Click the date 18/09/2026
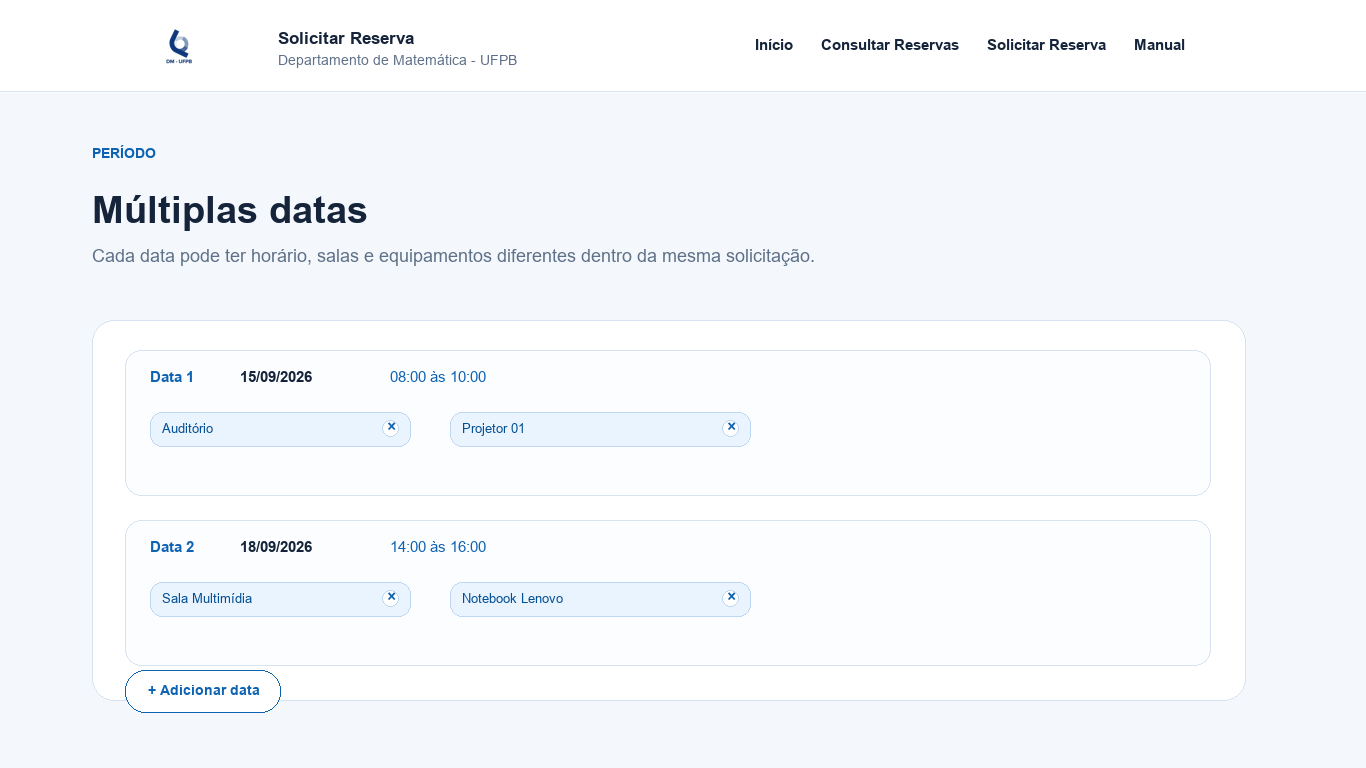 (x=276, y=547)
